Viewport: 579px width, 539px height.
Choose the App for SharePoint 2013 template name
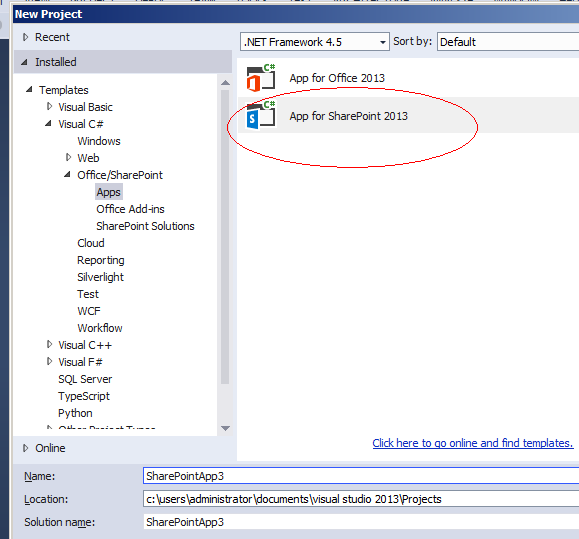click(x=349, y=116)
